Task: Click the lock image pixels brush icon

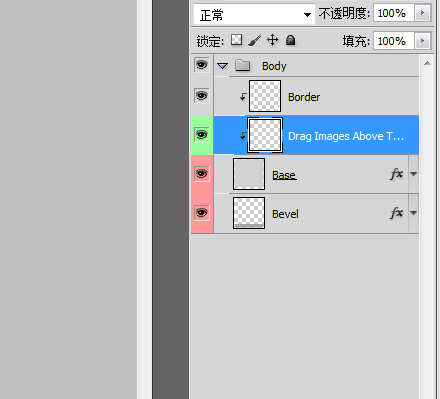Action: pyautogui.click(x=255, y=40)
